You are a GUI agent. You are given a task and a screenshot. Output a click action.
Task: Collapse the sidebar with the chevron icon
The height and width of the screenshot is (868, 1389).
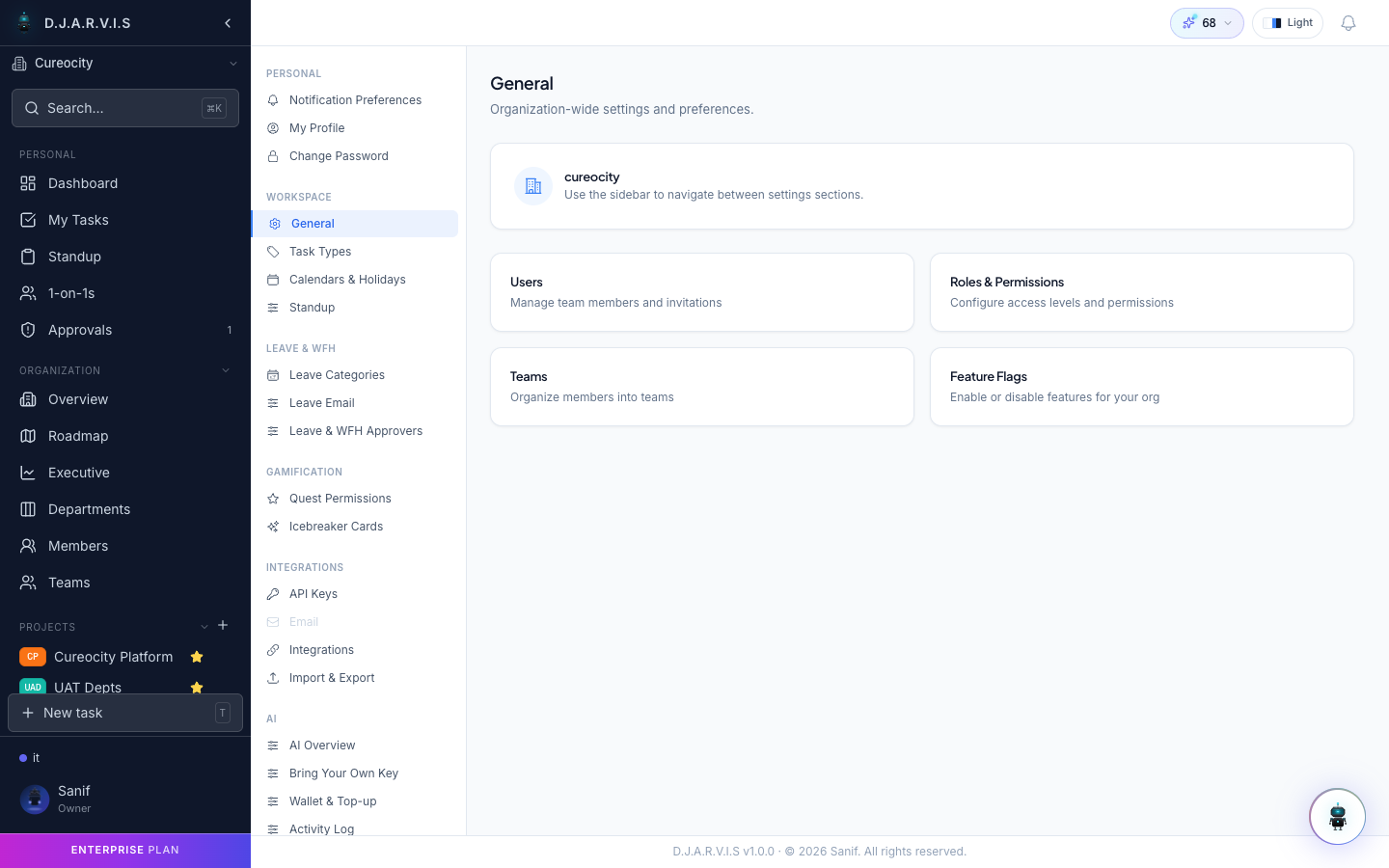(x=228, y=23)
